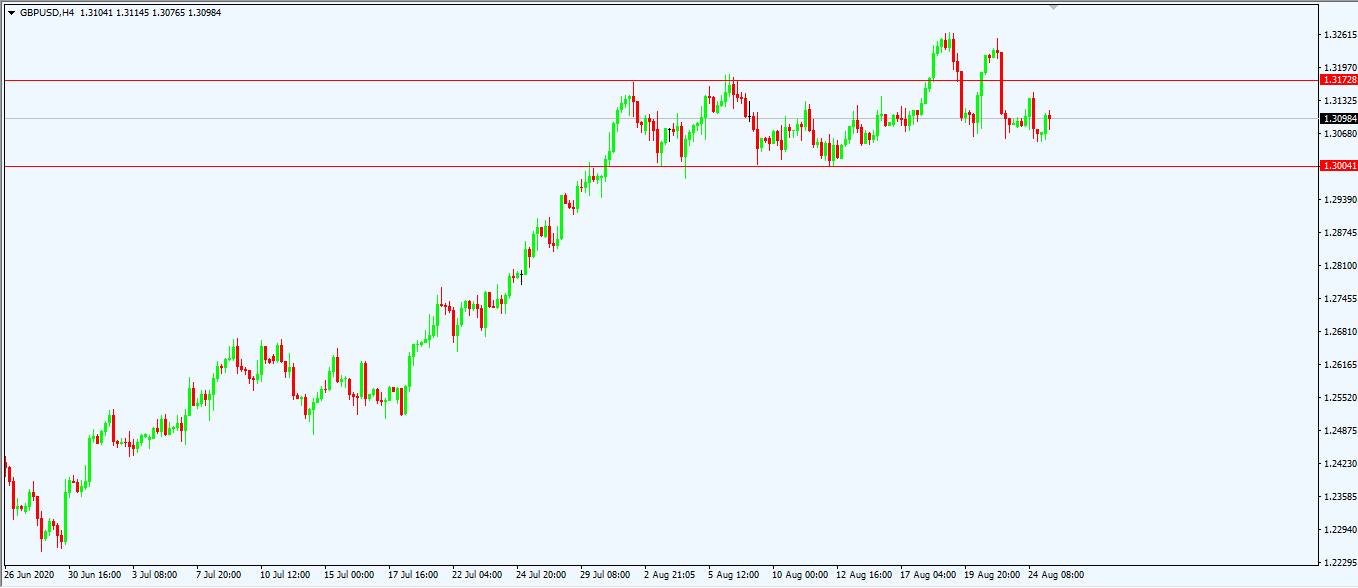This screenshot has width=1358, height=588.
Task: Click the dropdown triangle beside GBPUSD,H4
Action: tap(11, 12)
